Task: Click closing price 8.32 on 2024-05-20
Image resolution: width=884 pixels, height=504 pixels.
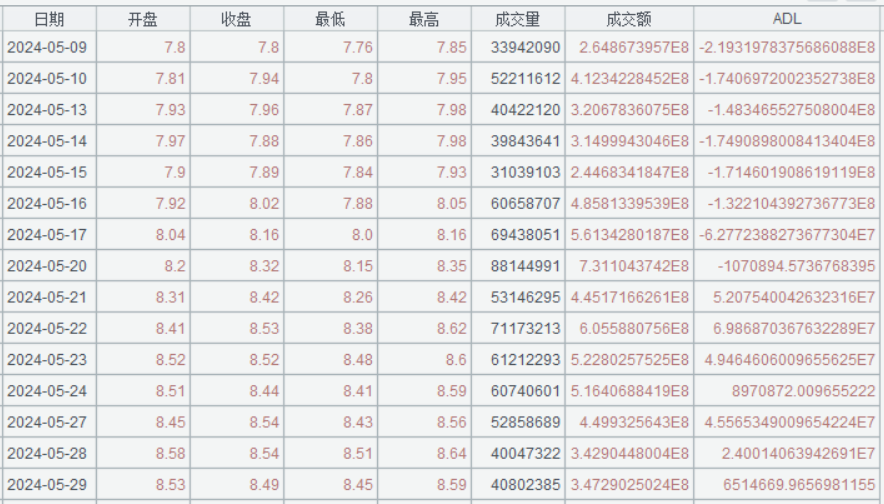Action: point(264,266)
